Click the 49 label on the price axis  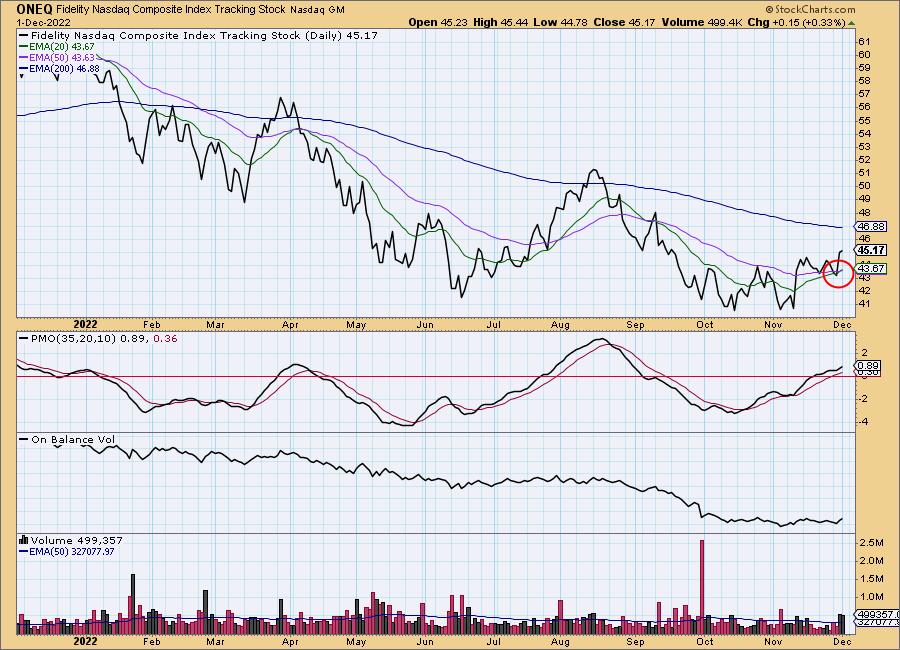point(864,199)
